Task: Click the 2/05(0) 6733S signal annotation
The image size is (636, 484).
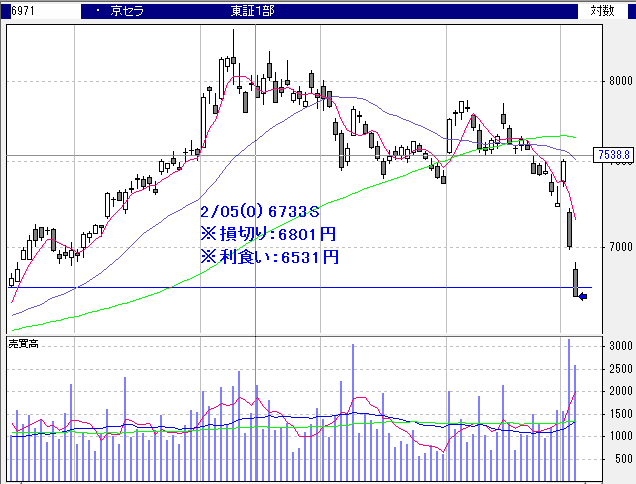Action: (x=259, y=213)
